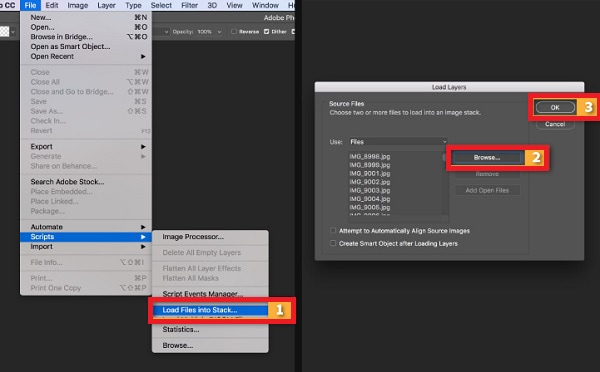Toggle the Dither checkbox in options bar
This screenshot has width=600, height=372.
tap(266, 32)
